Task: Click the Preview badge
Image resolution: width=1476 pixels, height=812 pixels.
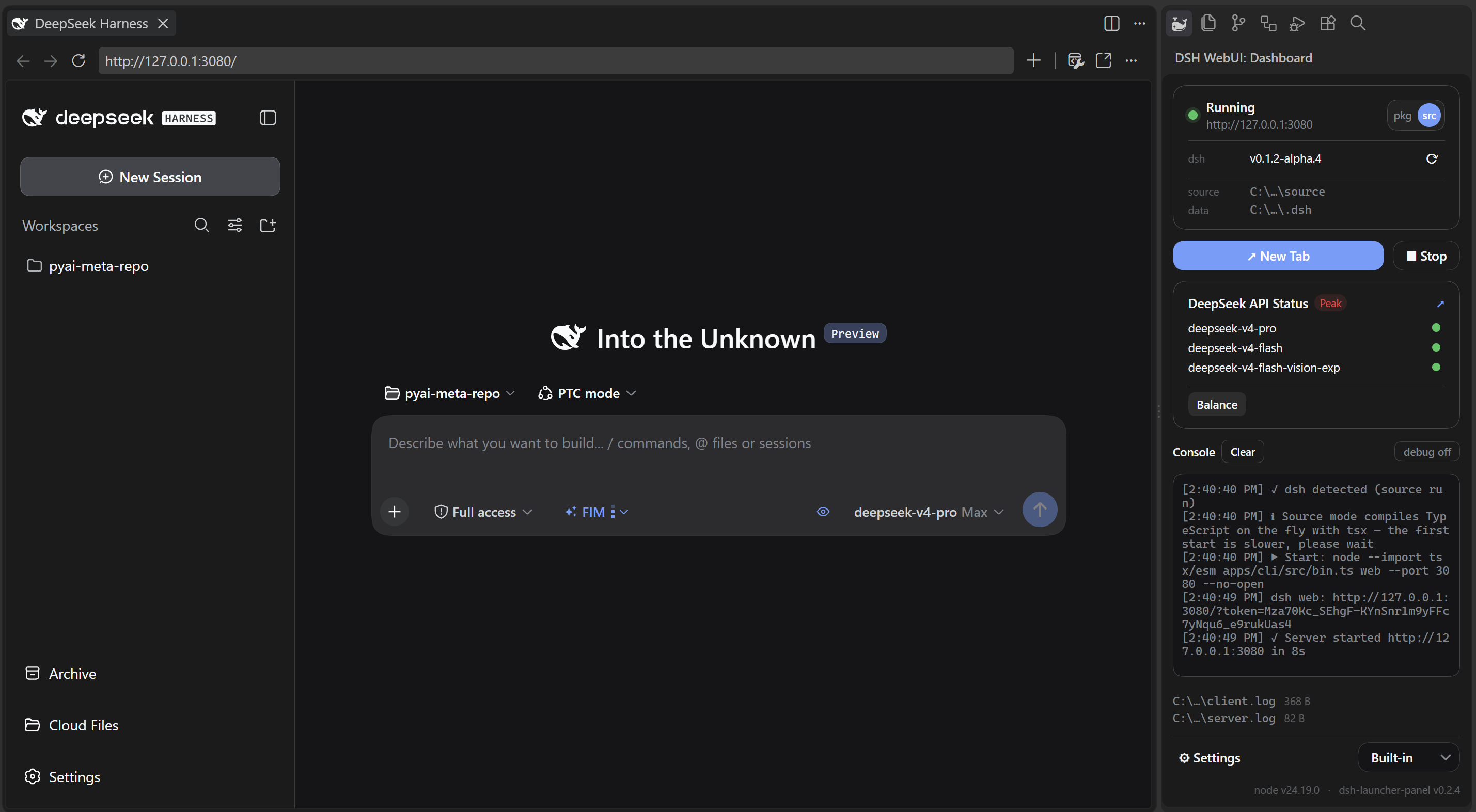Action: click(854, 333)
